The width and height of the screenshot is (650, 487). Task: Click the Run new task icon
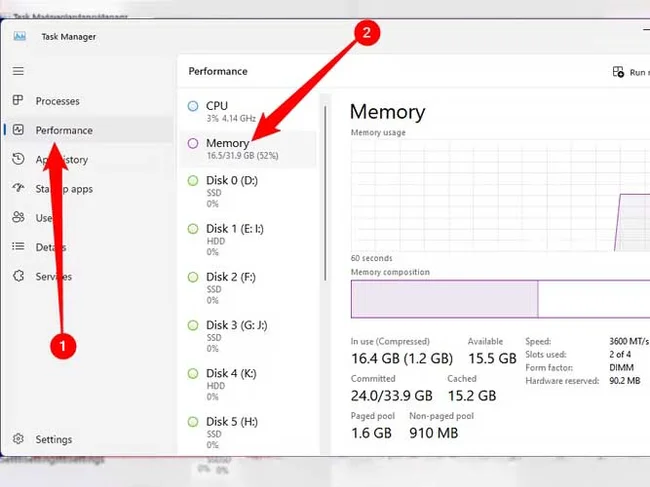618,72
